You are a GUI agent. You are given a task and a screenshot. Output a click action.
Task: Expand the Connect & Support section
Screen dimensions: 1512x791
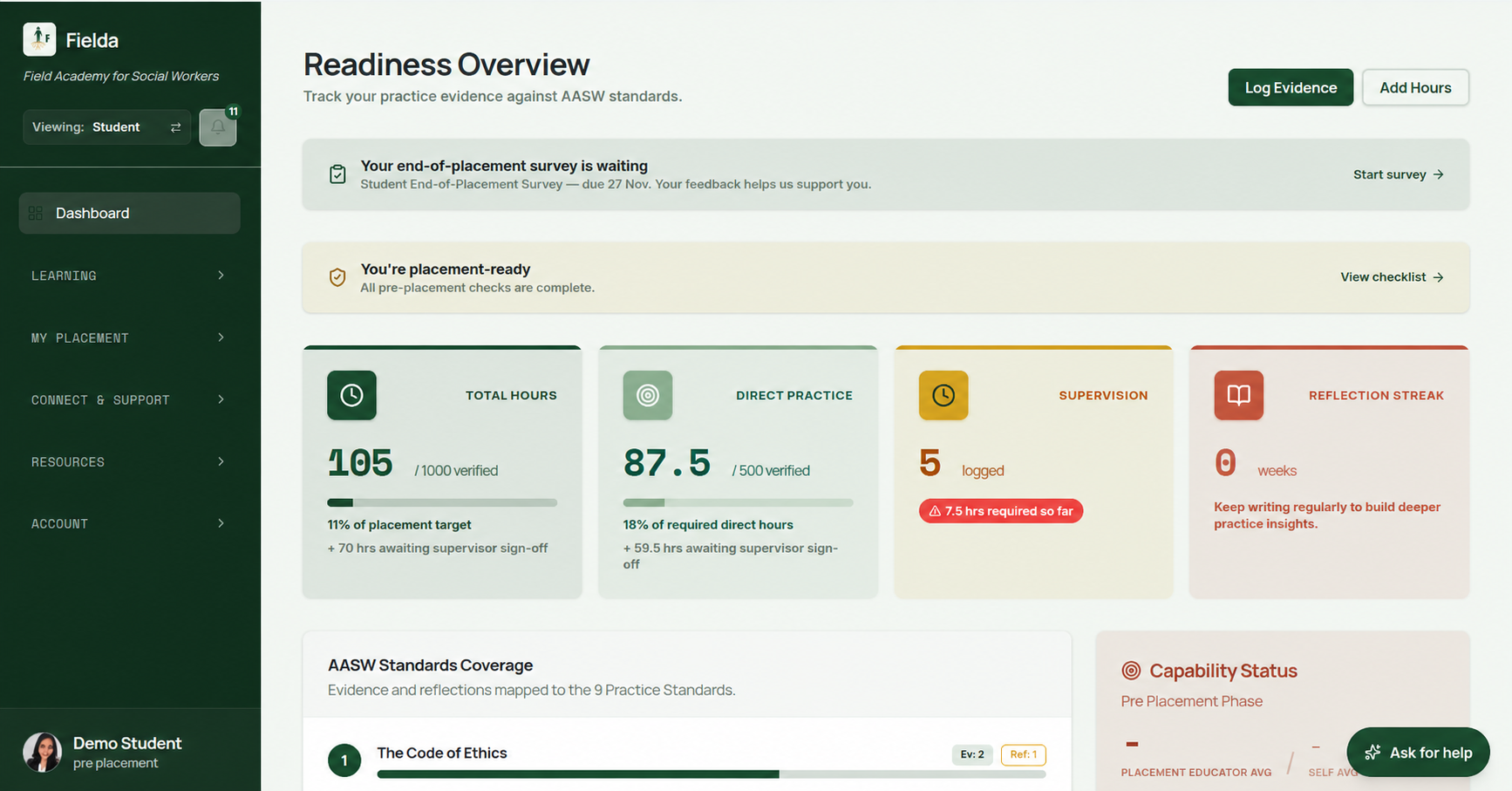(x=129, y=399)
